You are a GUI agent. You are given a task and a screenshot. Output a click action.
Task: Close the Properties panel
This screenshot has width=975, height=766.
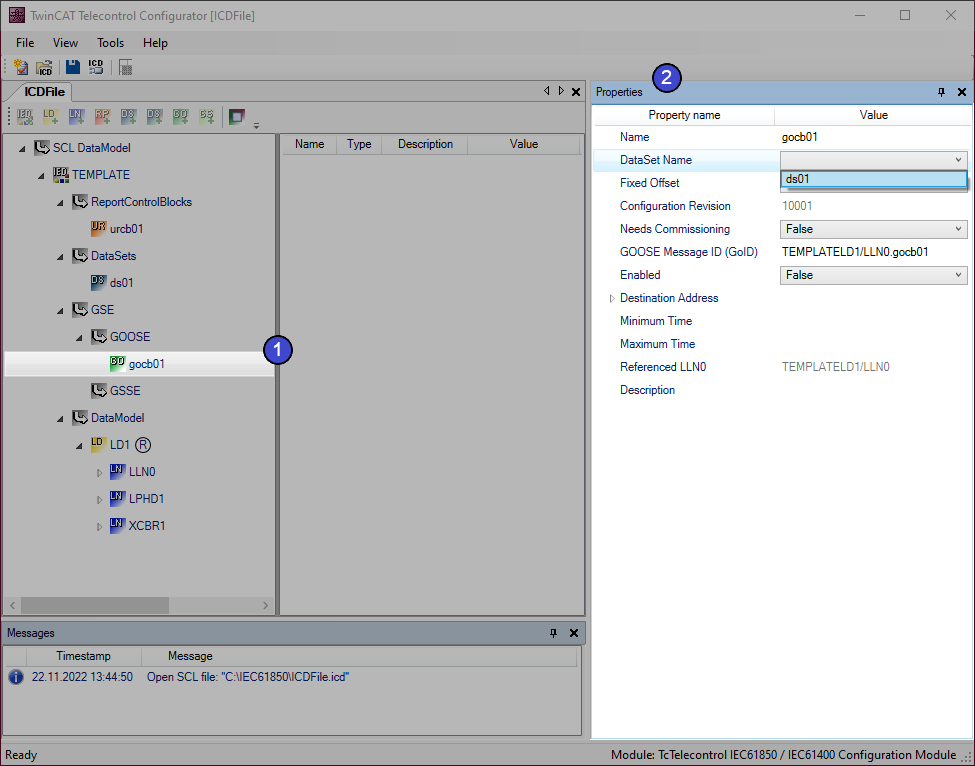click(x=962, y=92)
